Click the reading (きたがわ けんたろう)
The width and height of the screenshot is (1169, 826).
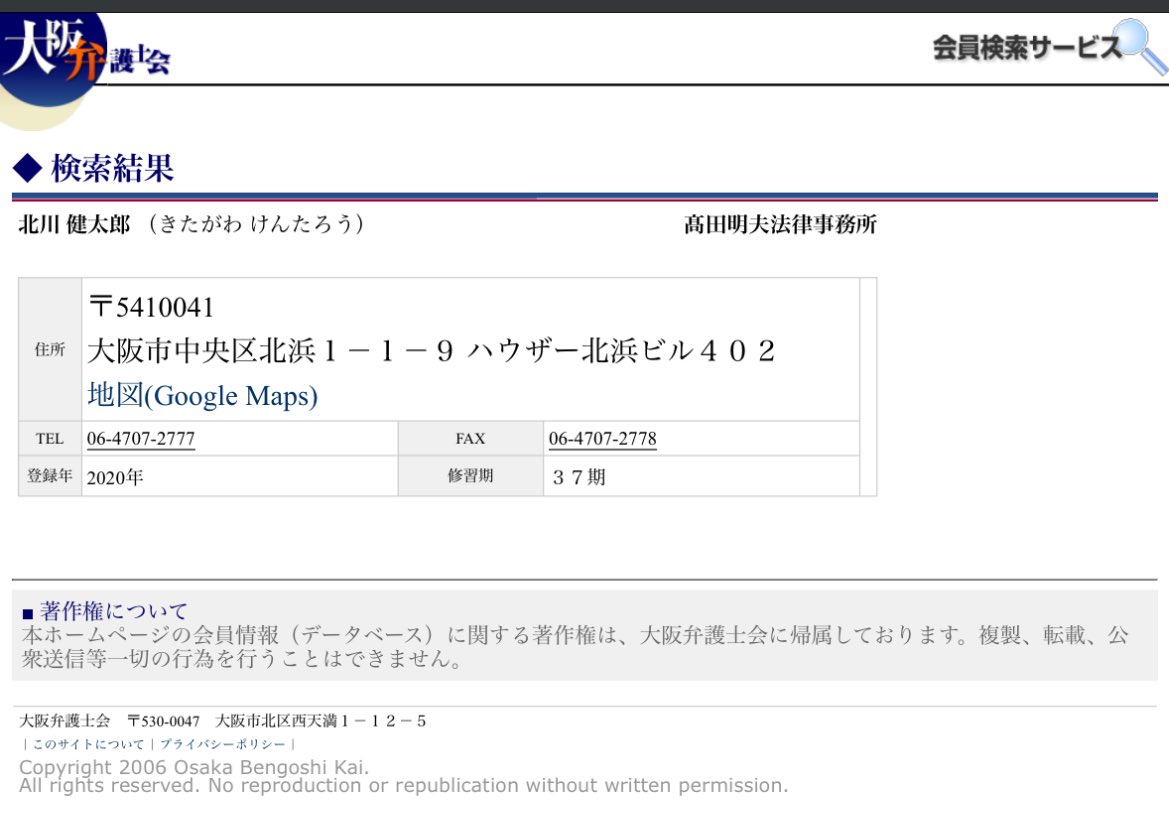(255, 224)
